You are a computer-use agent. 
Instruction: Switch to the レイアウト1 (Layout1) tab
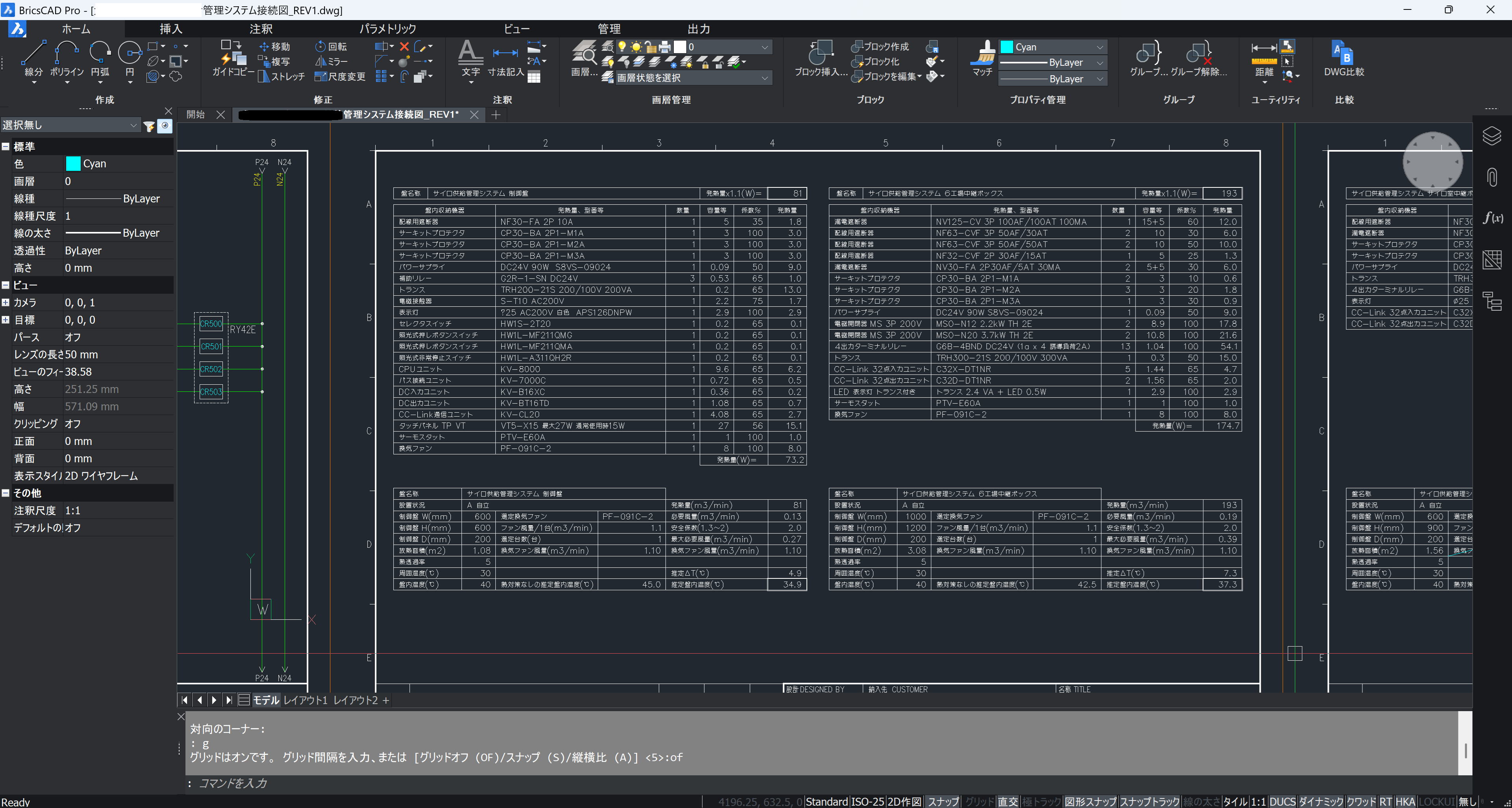pos(305,700)
